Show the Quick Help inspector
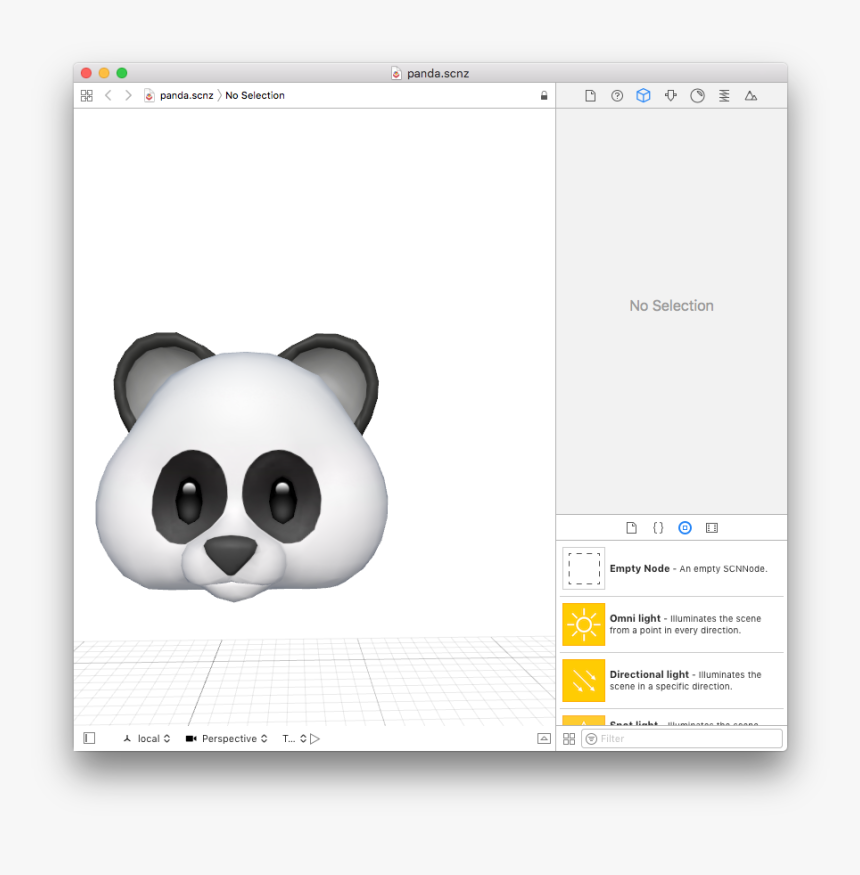The height and width of the screenshot is (875, 860). tap(617, 96)
